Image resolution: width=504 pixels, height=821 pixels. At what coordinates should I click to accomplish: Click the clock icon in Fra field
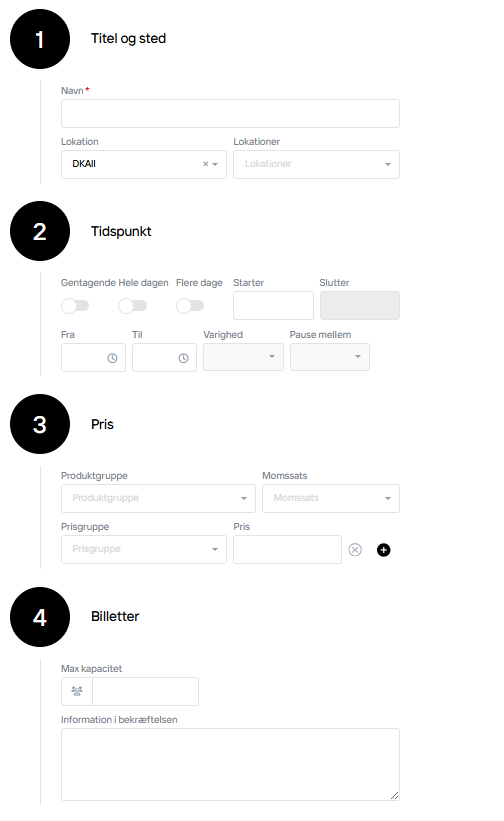tap(113, 358)
